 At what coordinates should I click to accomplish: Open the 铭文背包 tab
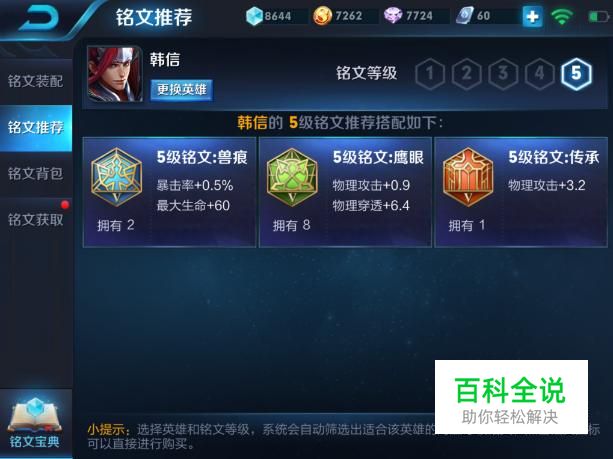(36, 173)
